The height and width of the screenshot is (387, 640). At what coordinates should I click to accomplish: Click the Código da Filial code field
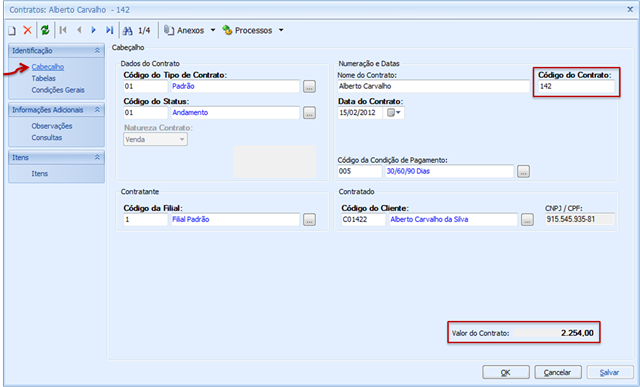145,220
